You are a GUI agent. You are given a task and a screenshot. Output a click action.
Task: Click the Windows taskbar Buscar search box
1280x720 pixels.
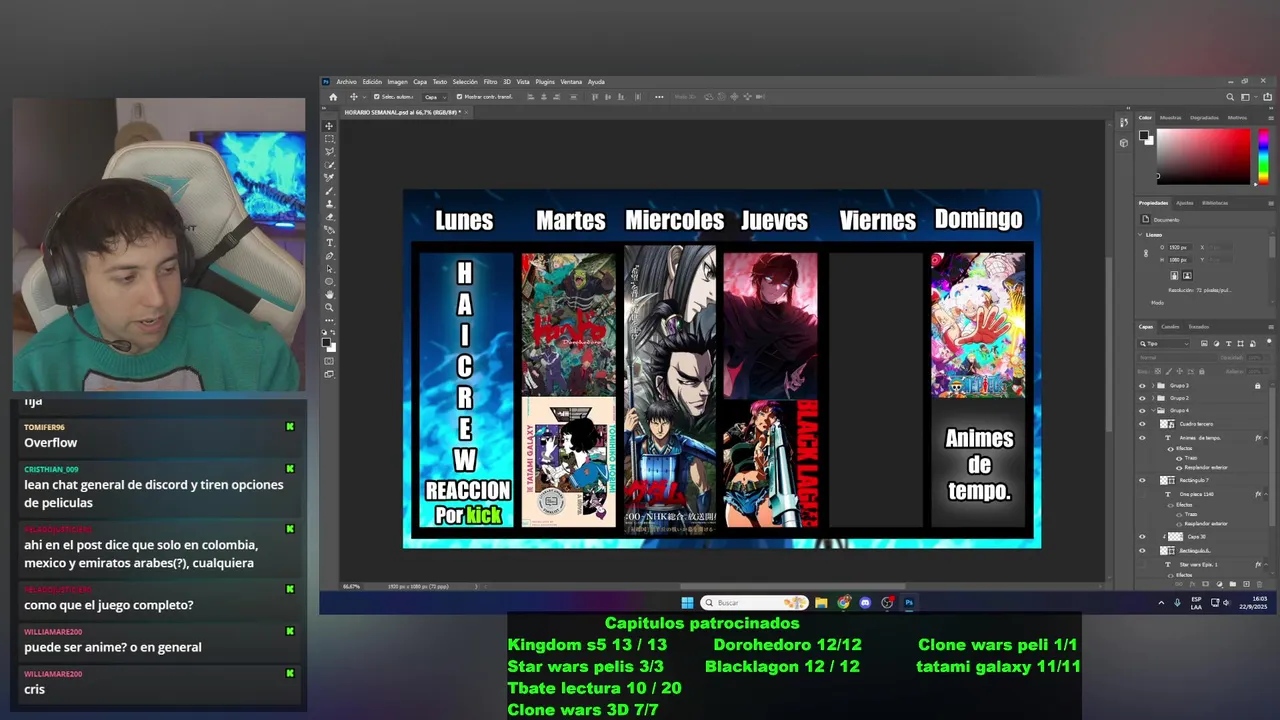tap(754, 603)
